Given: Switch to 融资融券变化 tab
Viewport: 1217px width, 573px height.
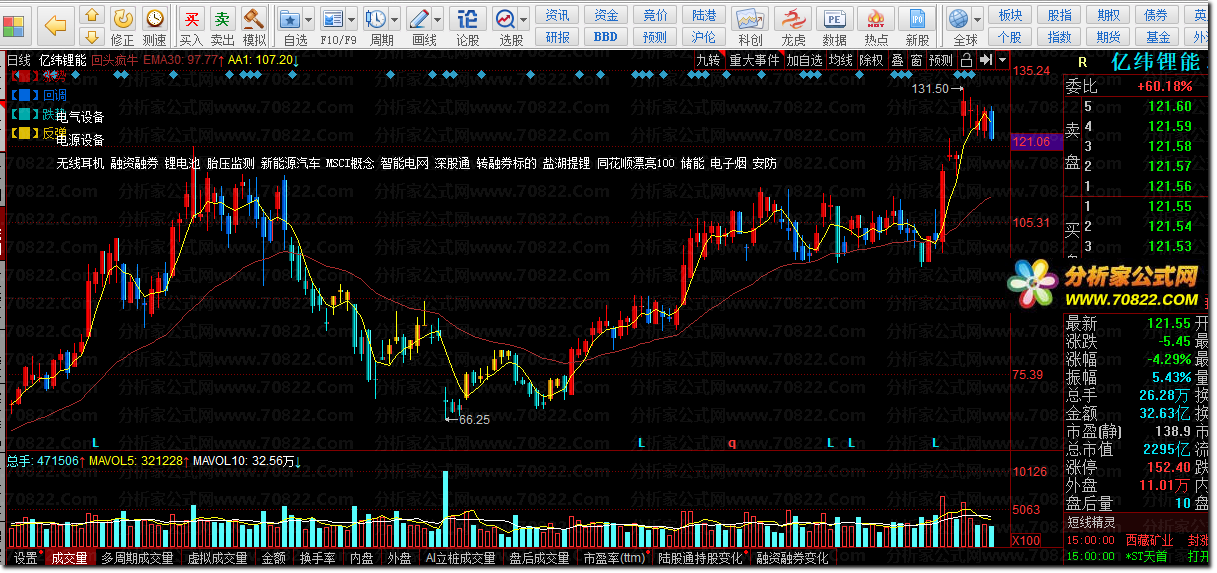Looking at the screenshot, I should click(792, 558).
